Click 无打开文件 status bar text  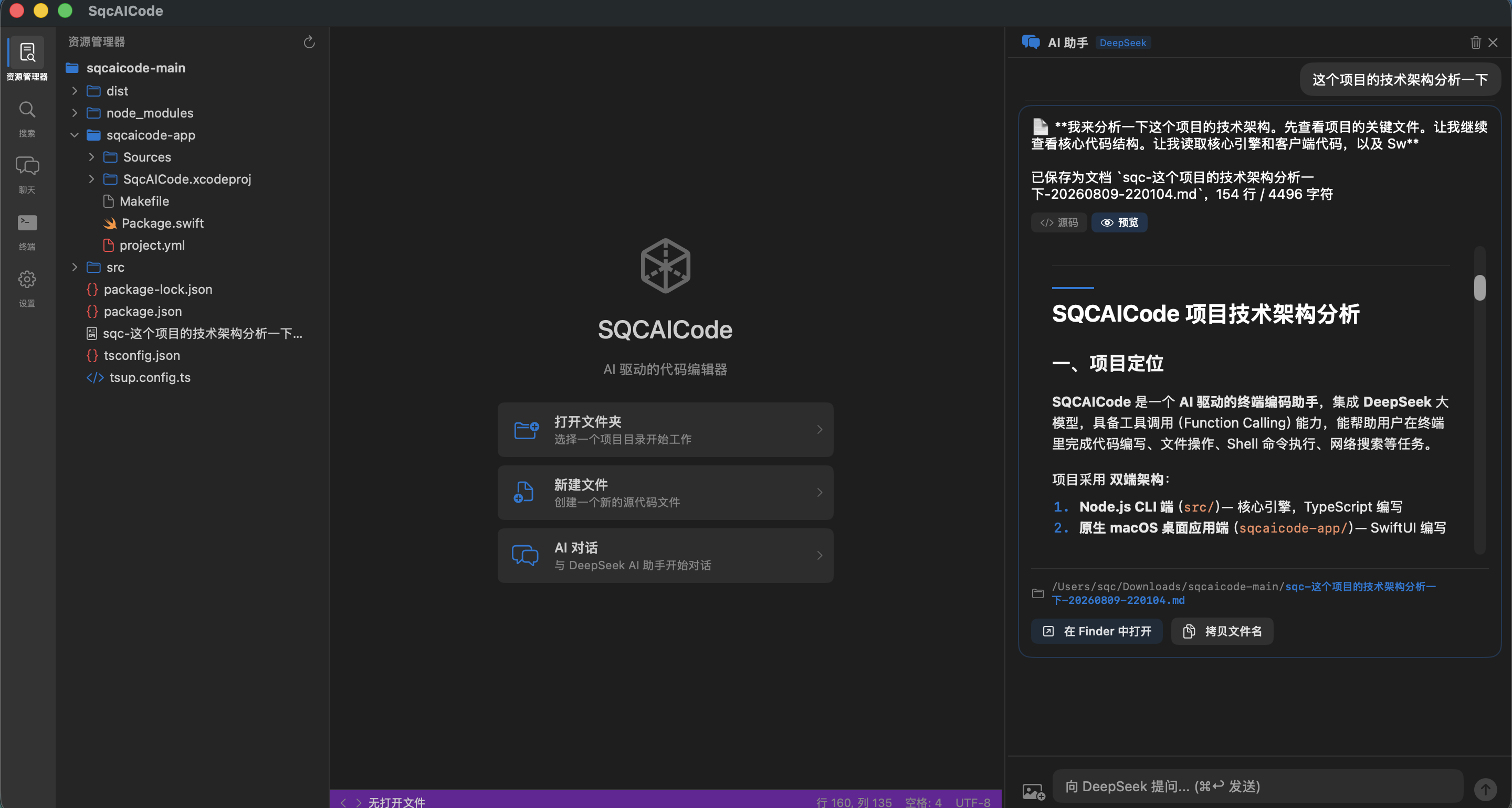[x=397, y=802]
